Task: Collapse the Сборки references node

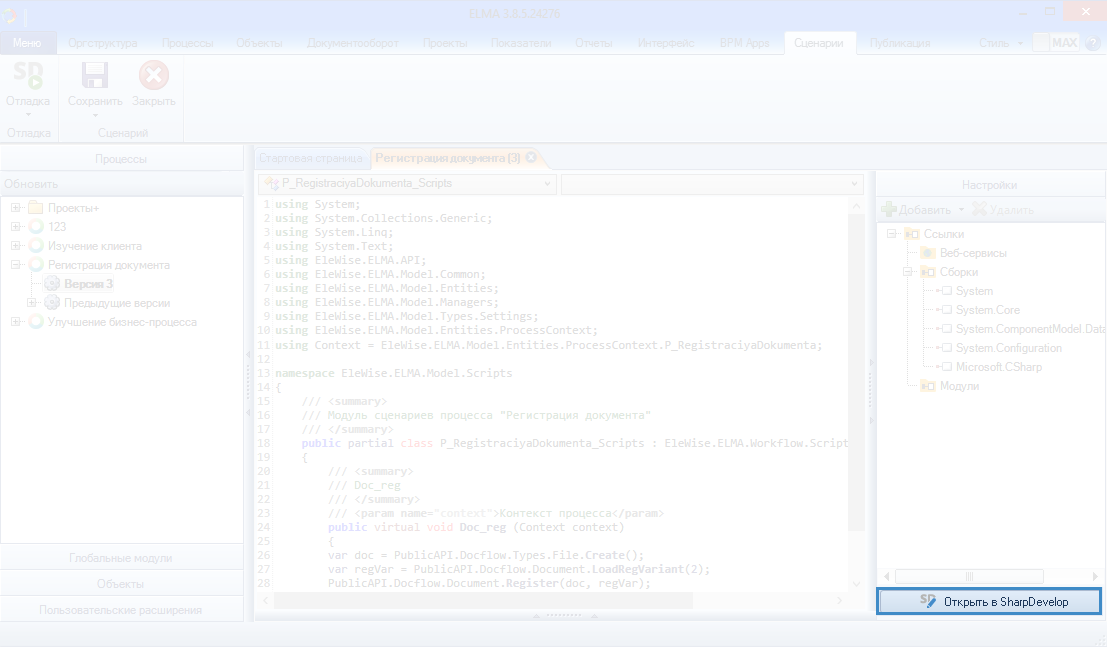Action: point(909,272)
